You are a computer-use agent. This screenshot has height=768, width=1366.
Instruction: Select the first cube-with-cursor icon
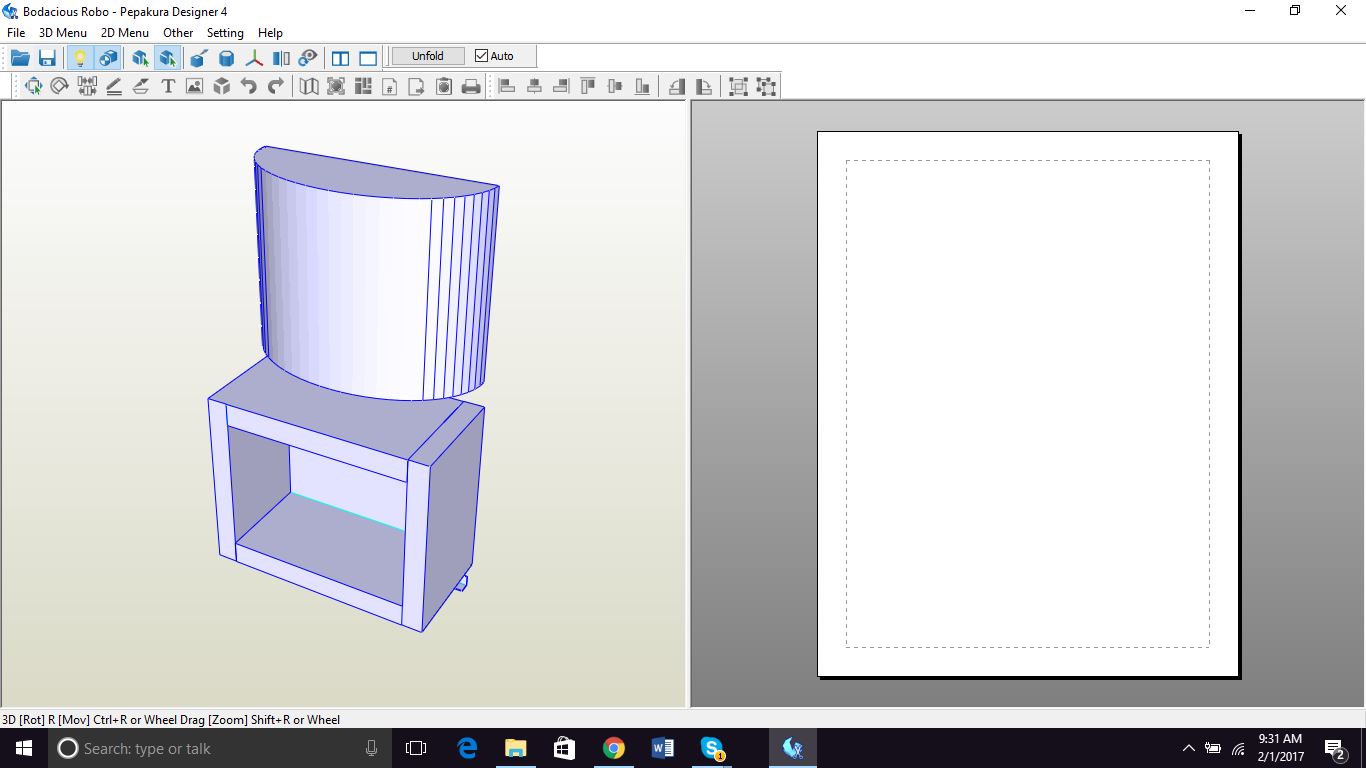pos(141,58)
